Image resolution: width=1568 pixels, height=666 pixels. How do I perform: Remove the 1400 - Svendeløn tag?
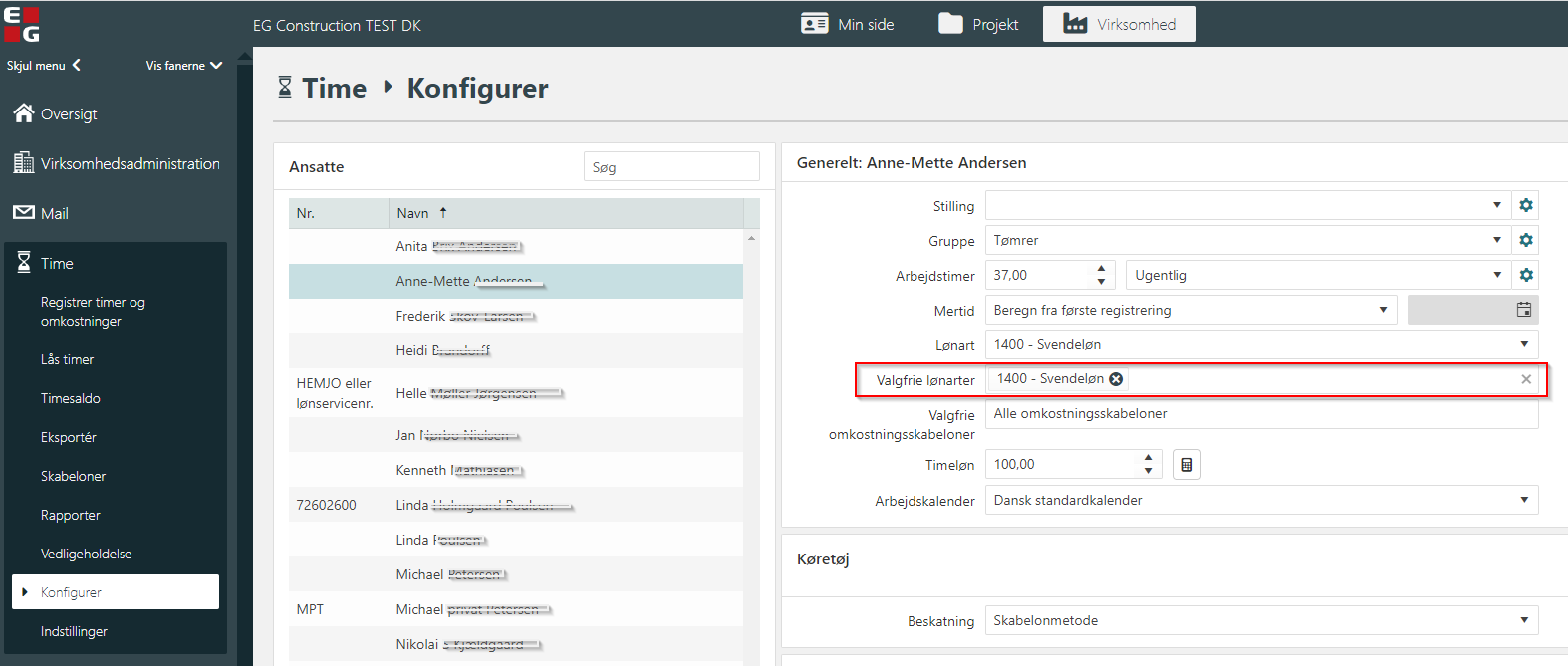[x=1116, y=379]
